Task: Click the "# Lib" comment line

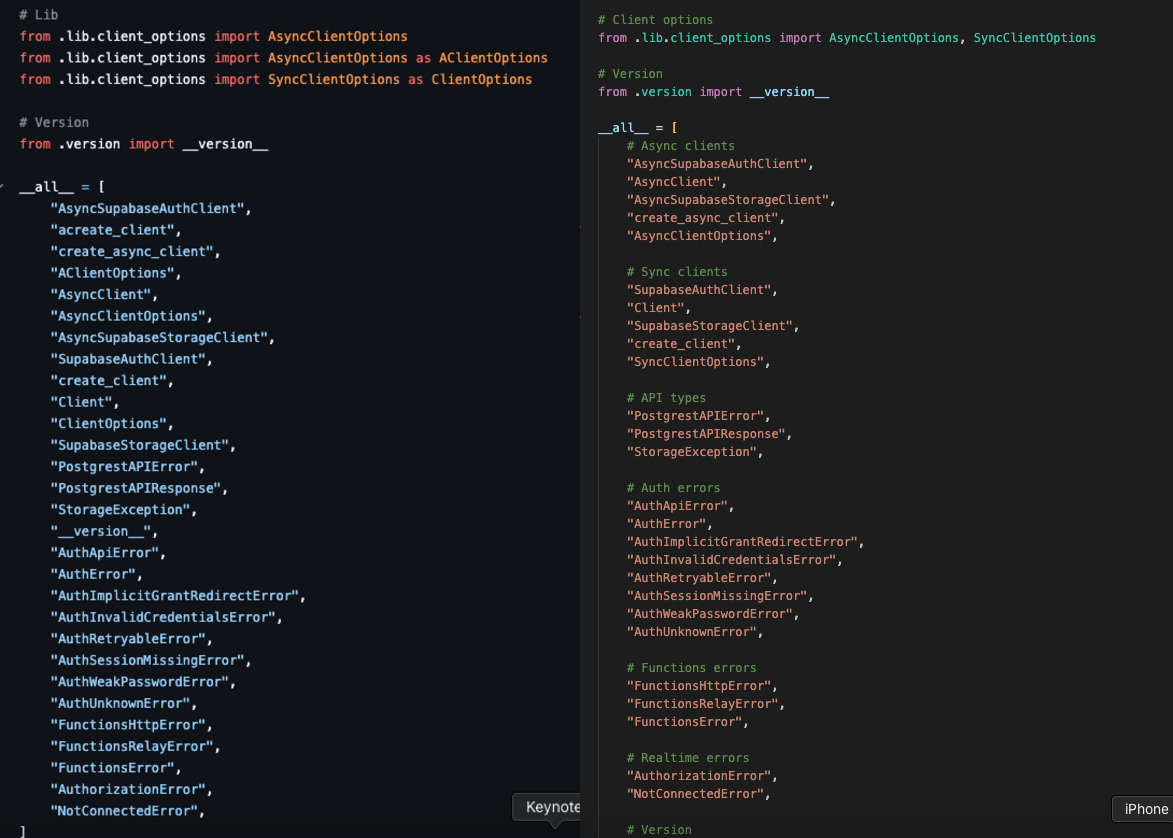Action: 38,15
